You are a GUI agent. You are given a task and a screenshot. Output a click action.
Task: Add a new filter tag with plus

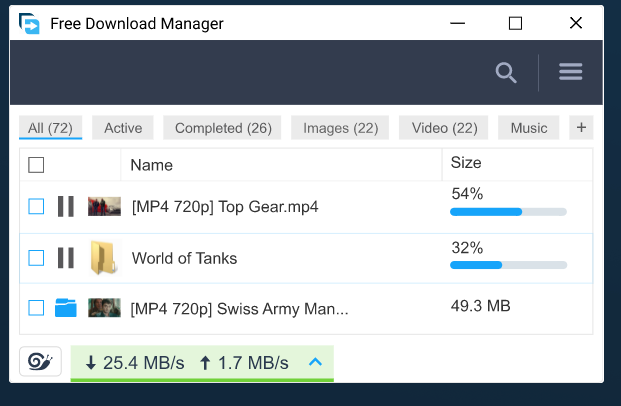[x=581, y=127]
